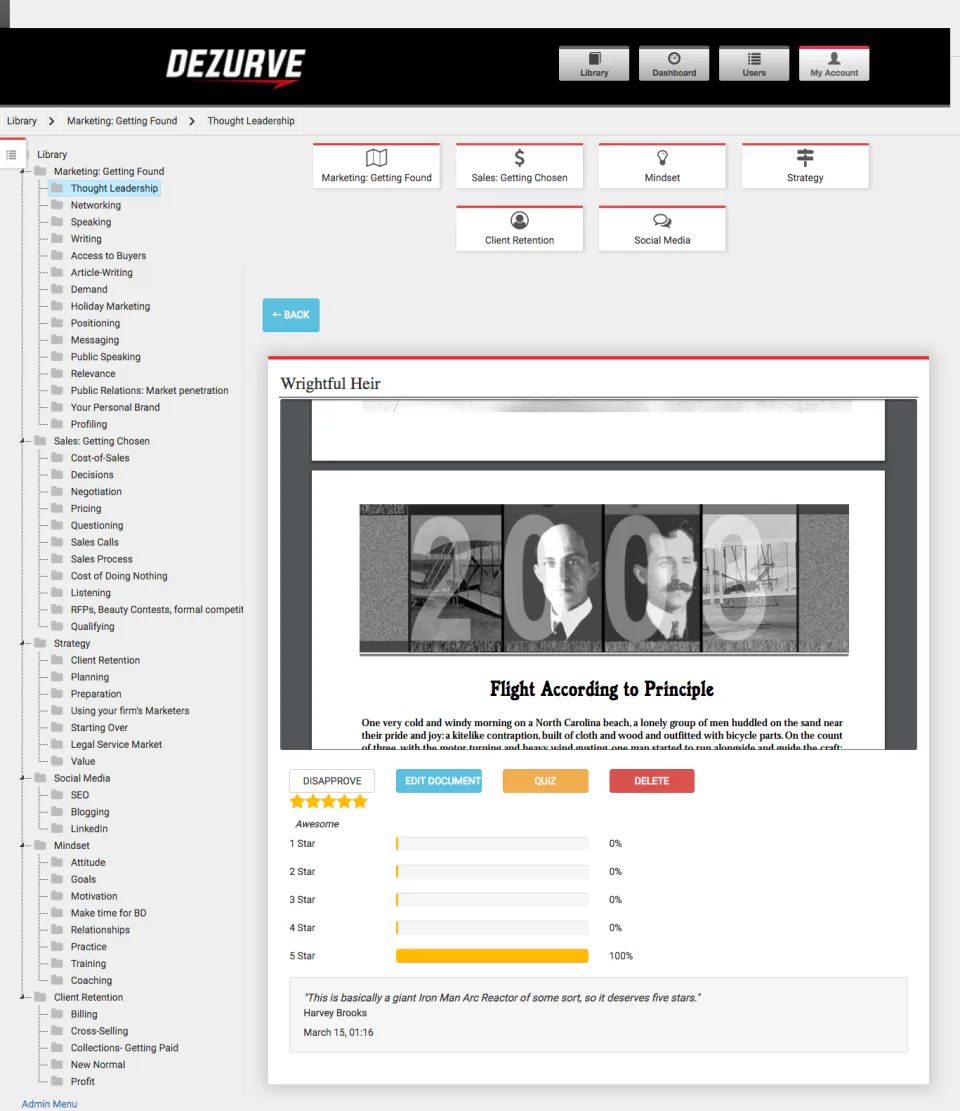Open My Account person icon button

[834, 64]
